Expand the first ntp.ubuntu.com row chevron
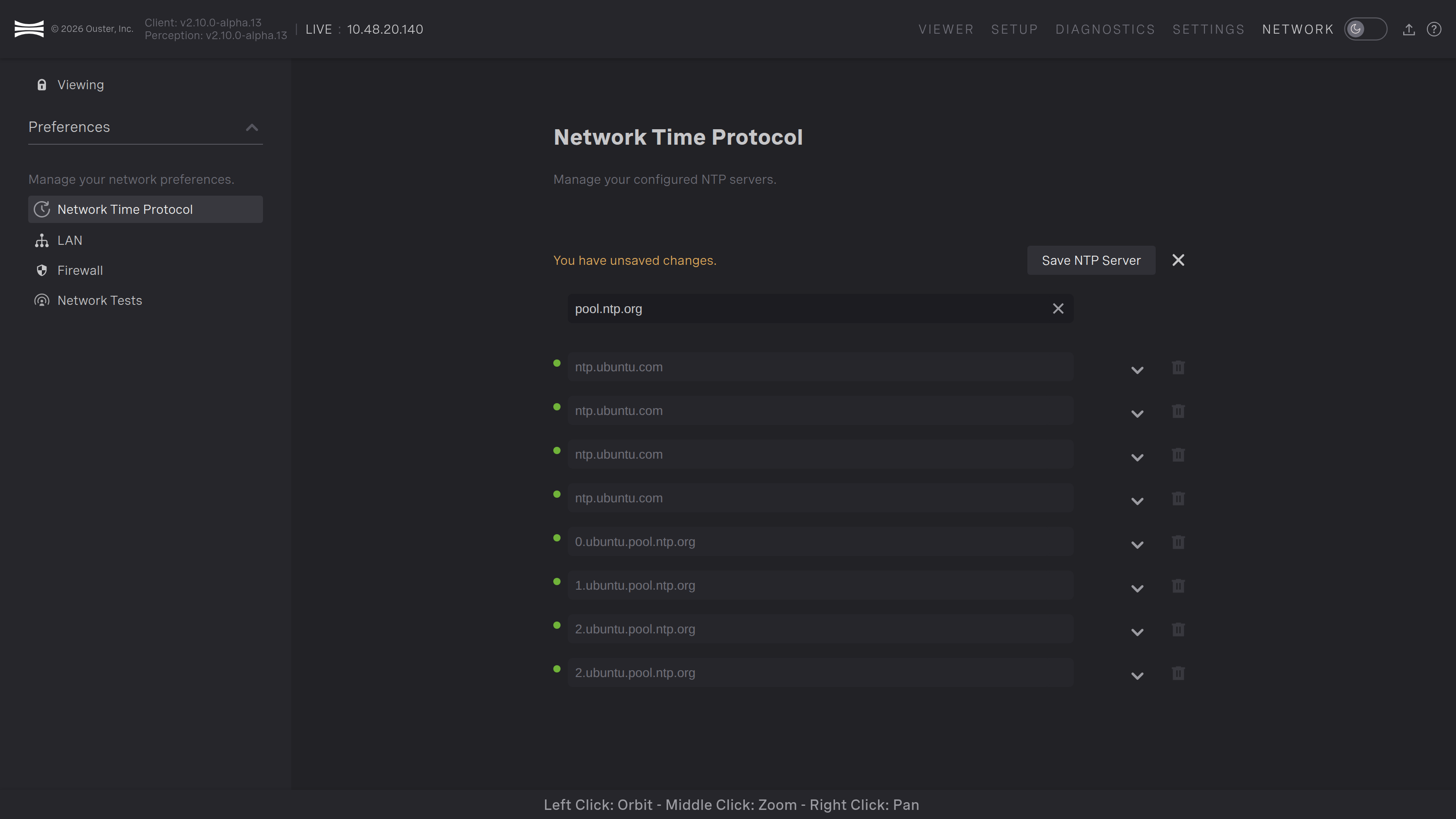The width and height of the screenshot is (1456, 819). [x=1137, y=370]
